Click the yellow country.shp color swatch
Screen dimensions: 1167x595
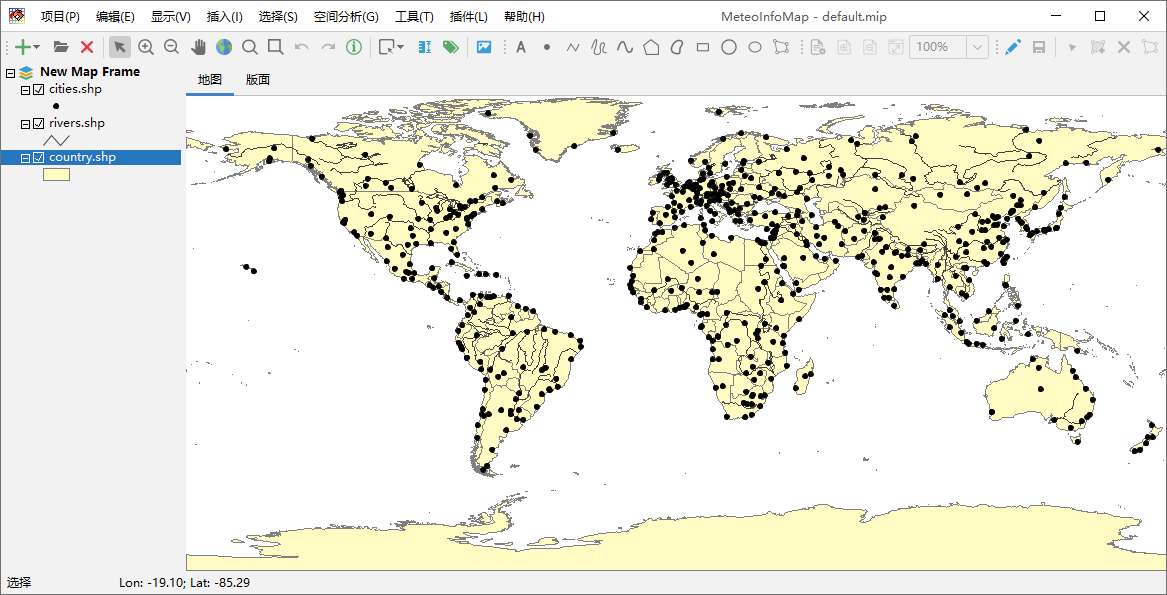56,175
